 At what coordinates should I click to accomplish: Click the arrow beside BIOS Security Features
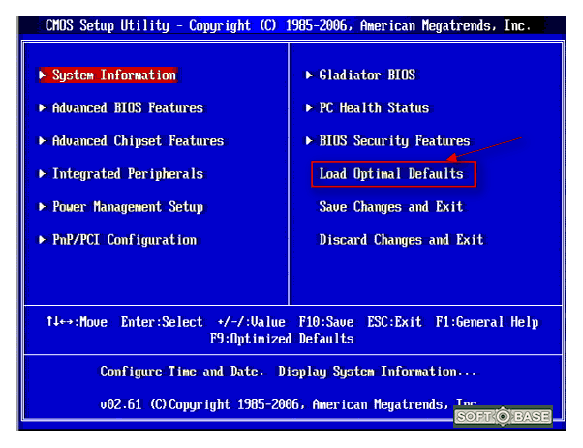tap(309, 141)
